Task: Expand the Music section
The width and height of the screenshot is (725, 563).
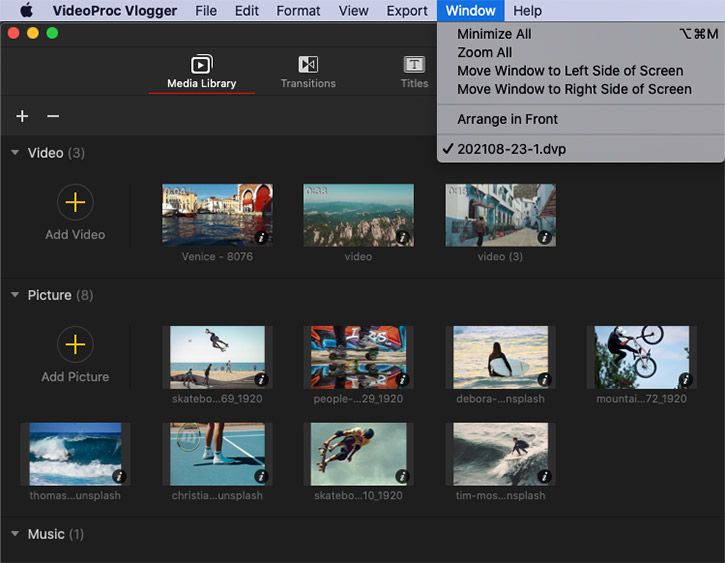Action: pyautogui.click(x=15, y=534)
